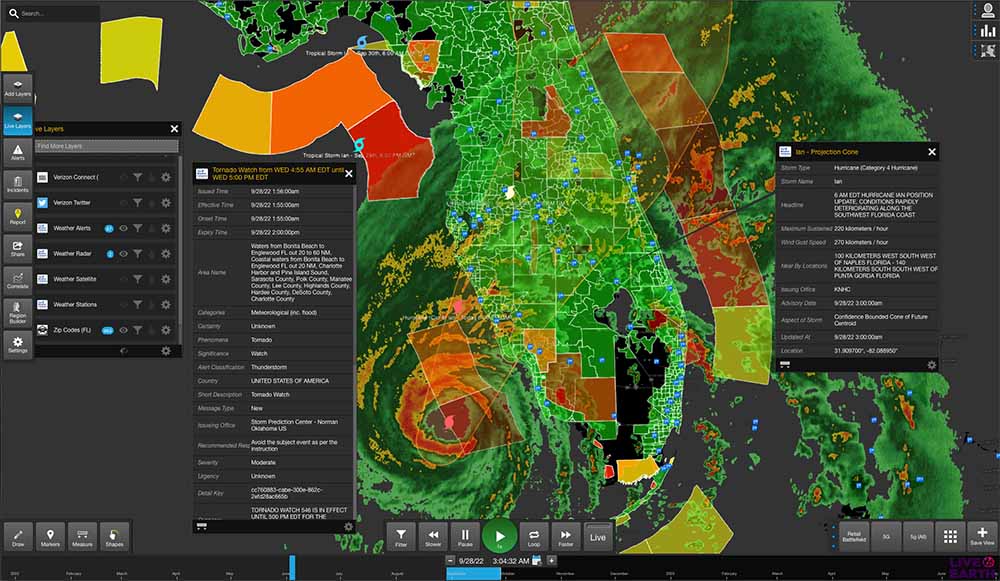Select the 5g (All) saved view
Image resolution: width=1000 pixels, height=581 pixels.
click(918, 537)
